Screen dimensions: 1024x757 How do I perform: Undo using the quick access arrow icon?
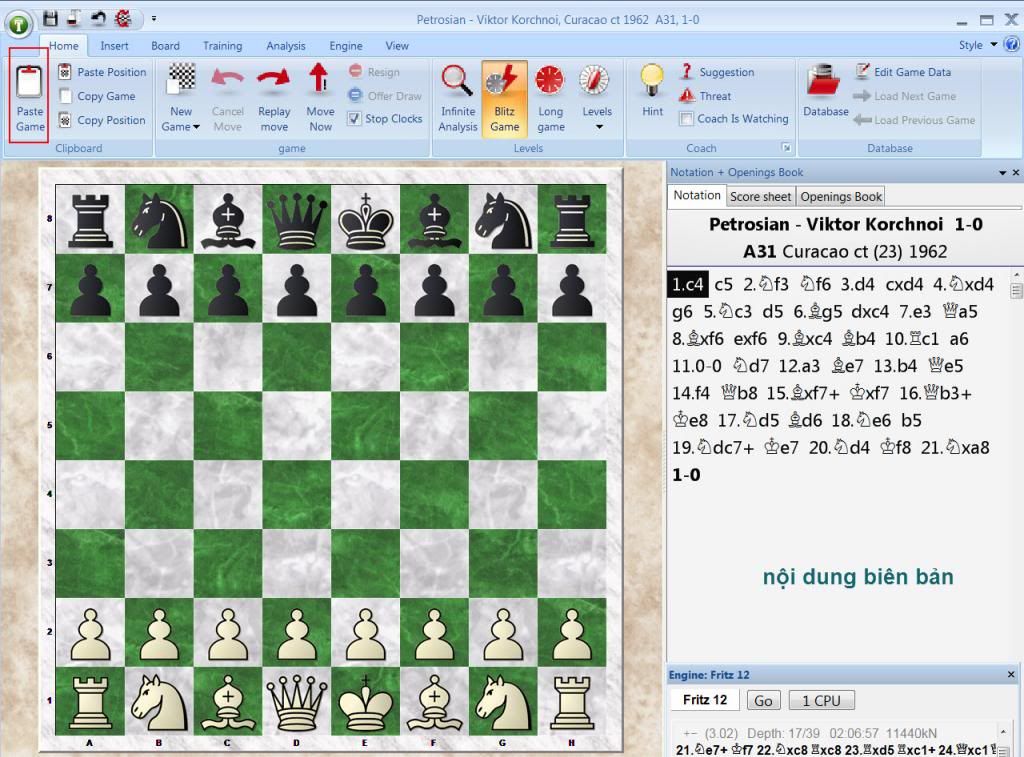99,18
